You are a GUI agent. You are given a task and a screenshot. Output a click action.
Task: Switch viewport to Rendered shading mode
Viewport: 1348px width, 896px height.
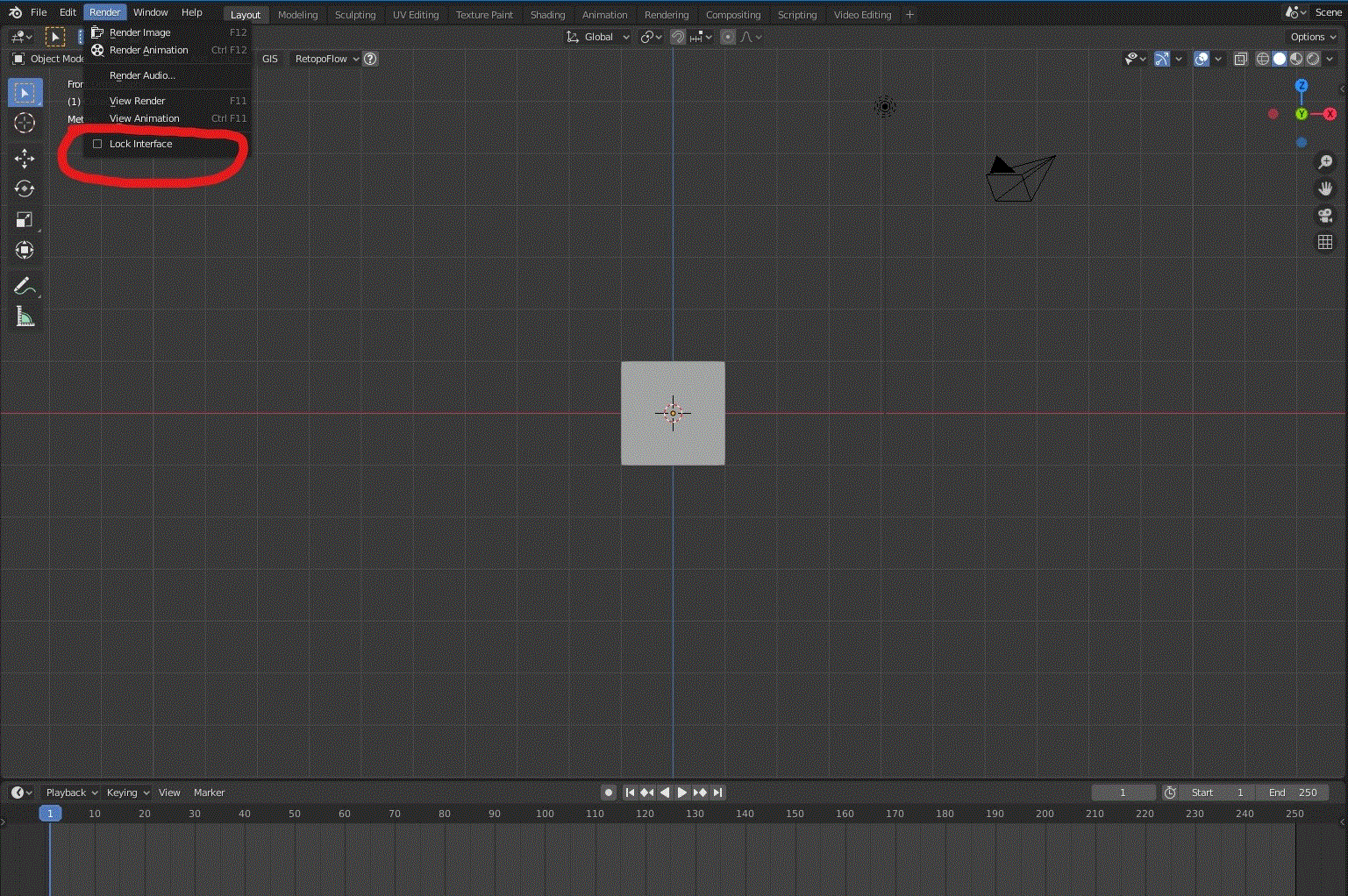tap(1313, 59)
